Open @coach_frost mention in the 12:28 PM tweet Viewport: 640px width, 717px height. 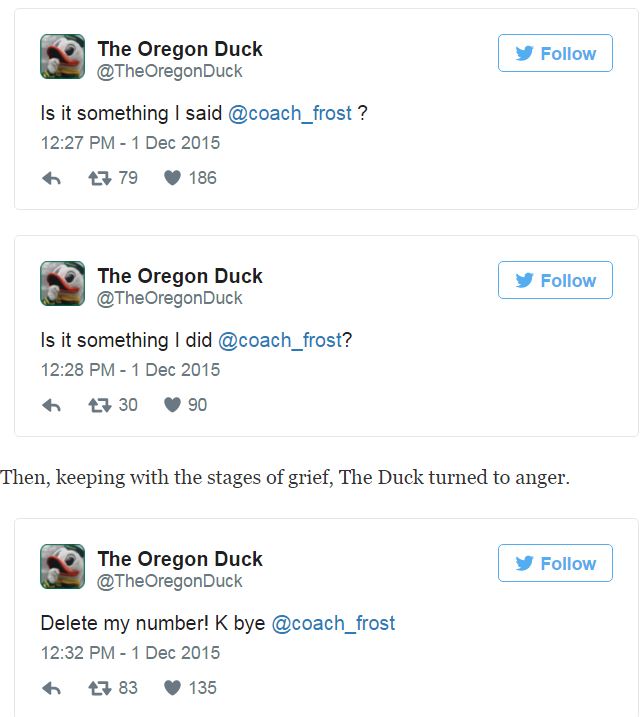tap(280, 340)
